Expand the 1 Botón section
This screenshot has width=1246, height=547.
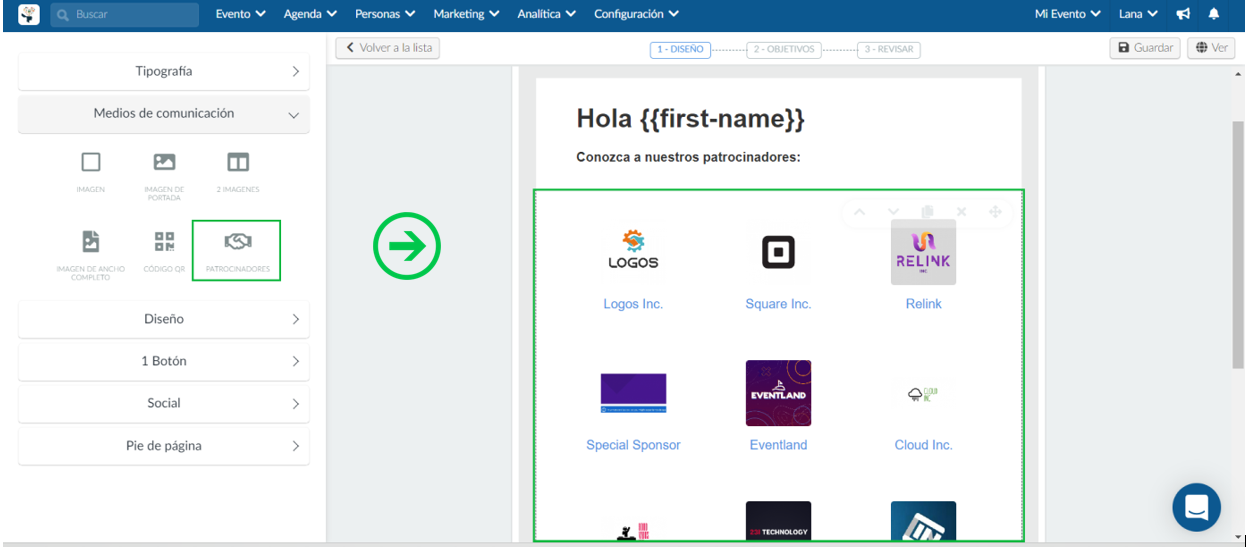click(164, 361)
